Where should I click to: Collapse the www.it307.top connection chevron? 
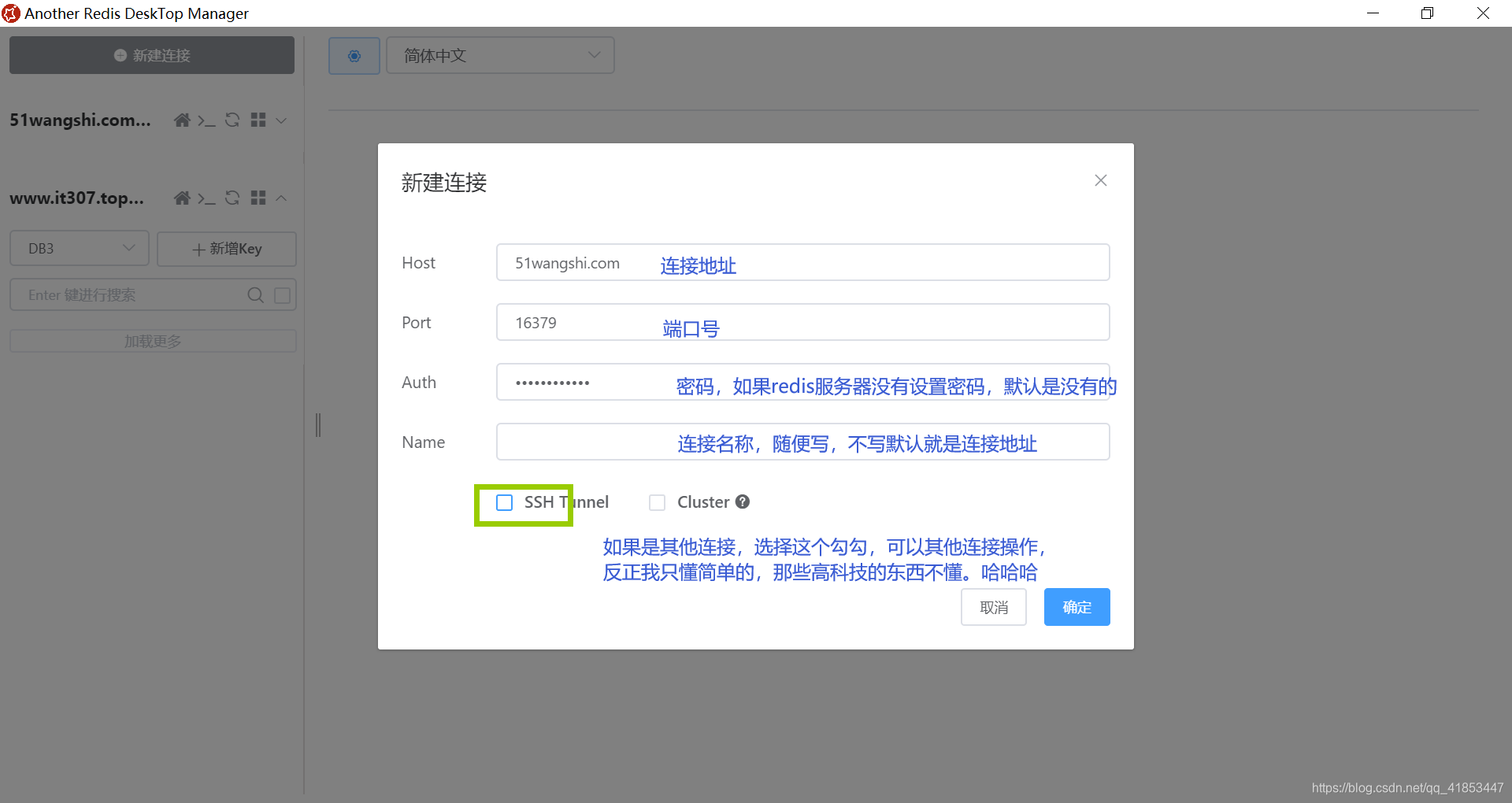281,198
